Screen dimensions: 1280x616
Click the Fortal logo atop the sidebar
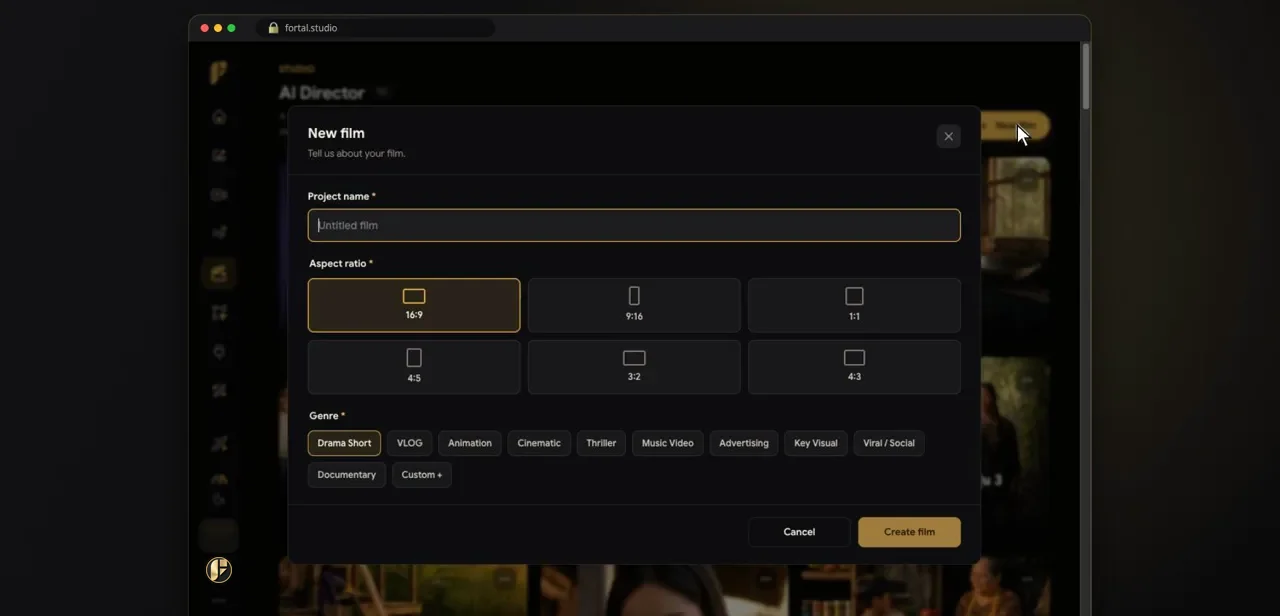click(x=218, y=72)
